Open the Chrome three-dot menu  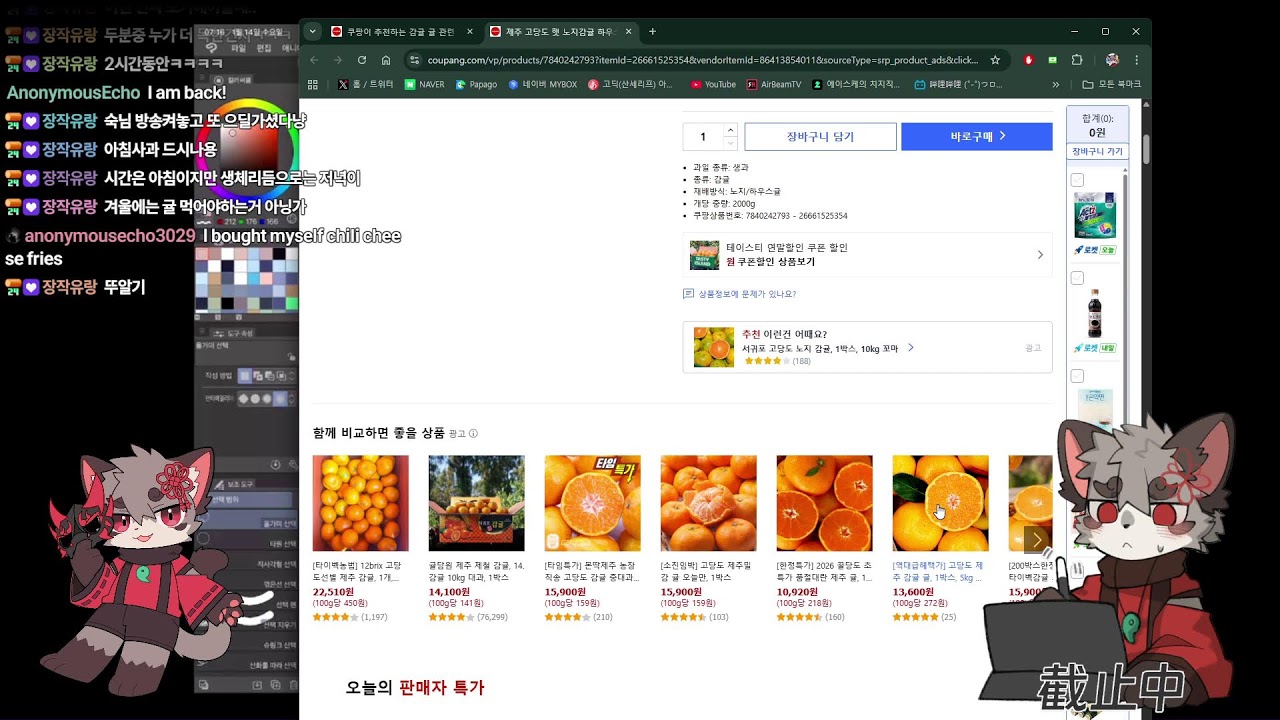(1136, 60)
